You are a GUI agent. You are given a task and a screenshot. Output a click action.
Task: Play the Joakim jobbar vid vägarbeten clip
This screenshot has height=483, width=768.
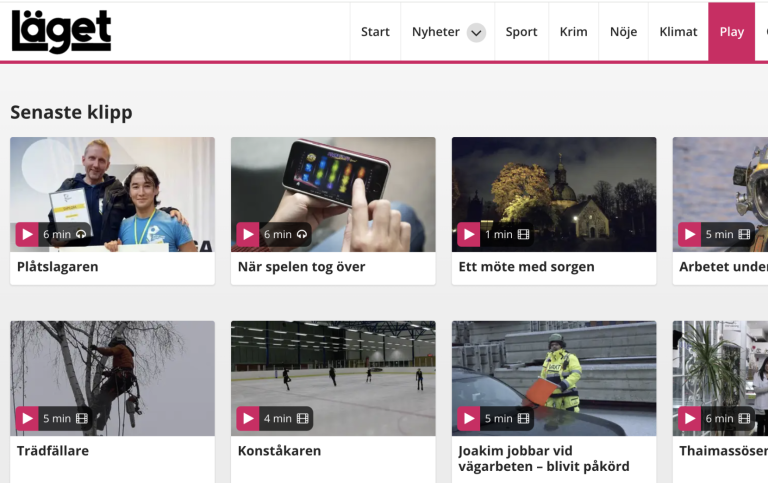[469, 419]
